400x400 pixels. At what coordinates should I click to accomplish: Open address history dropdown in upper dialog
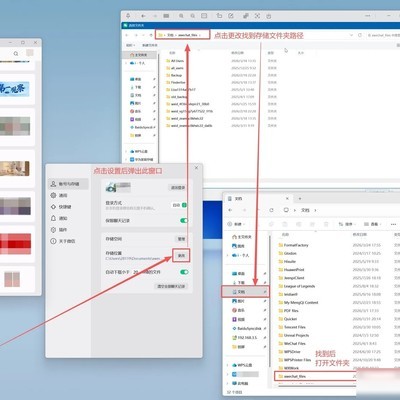(x=351, y=35)
